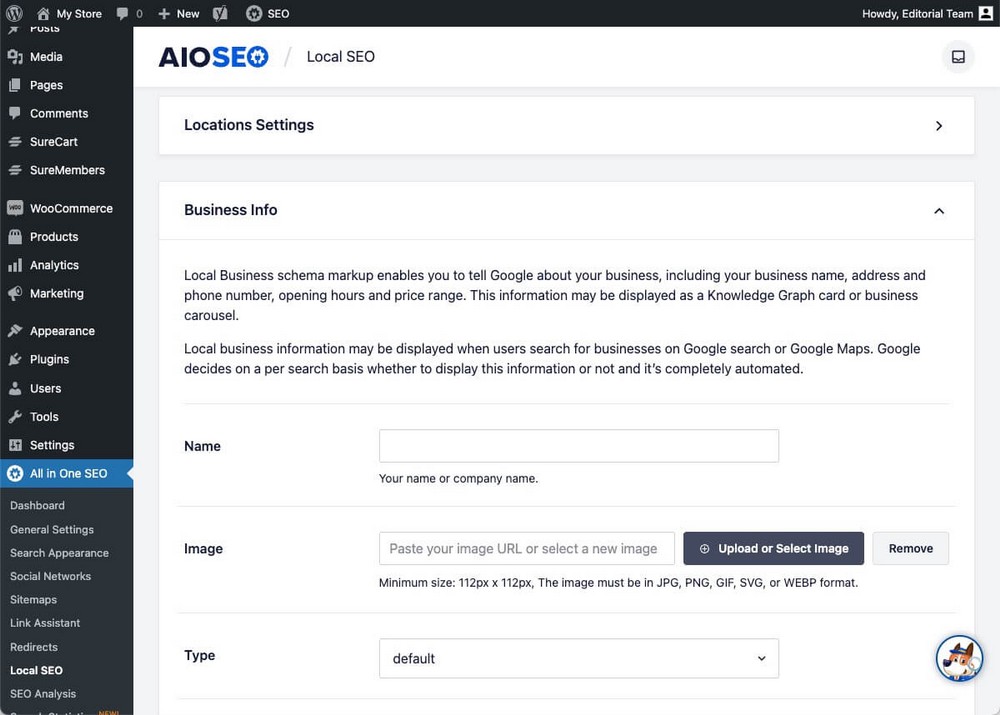This screenshot has width=1000, height=715.
Task: Open the Local SEO submenu item
Action: (x=36, y=670)
